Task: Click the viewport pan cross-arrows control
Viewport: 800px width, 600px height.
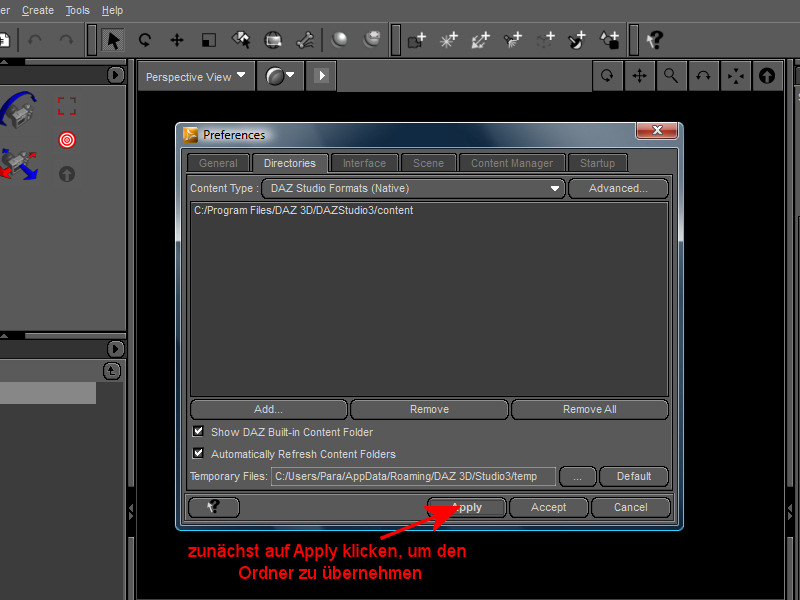Action: click(639, 76)
